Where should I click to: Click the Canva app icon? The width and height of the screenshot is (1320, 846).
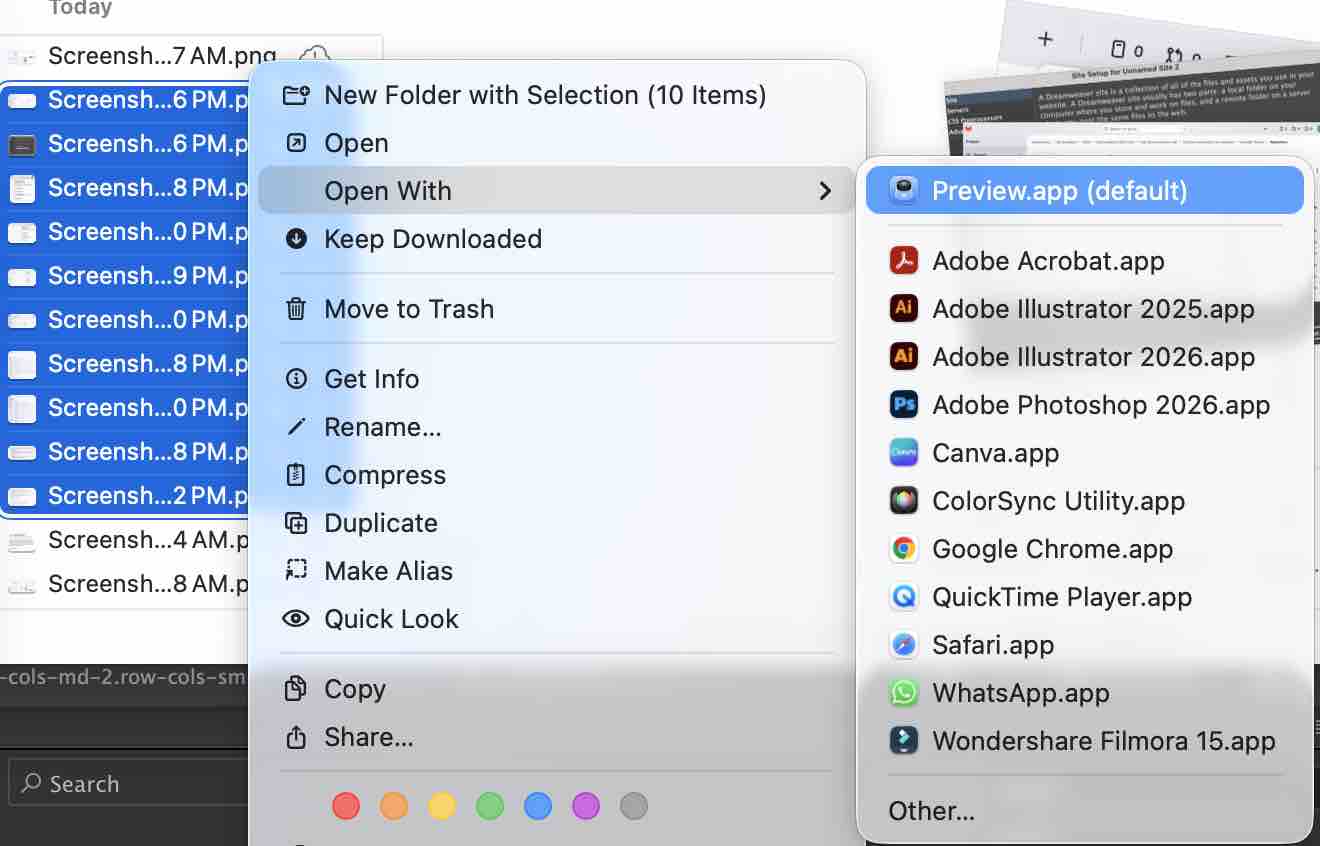(904, 453)
